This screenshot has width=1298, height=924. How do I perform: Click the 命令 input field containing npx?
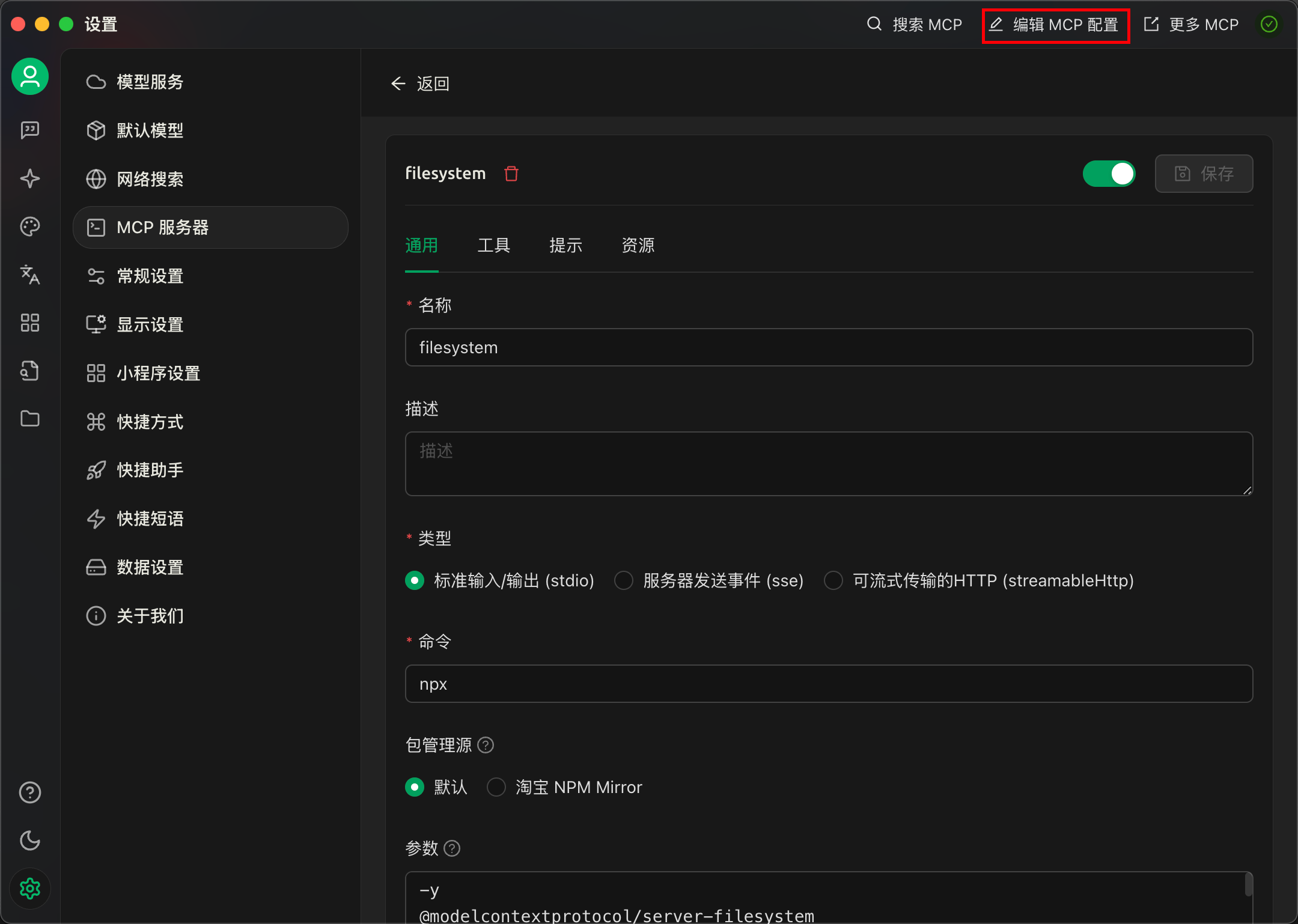[x=829, y=684]
